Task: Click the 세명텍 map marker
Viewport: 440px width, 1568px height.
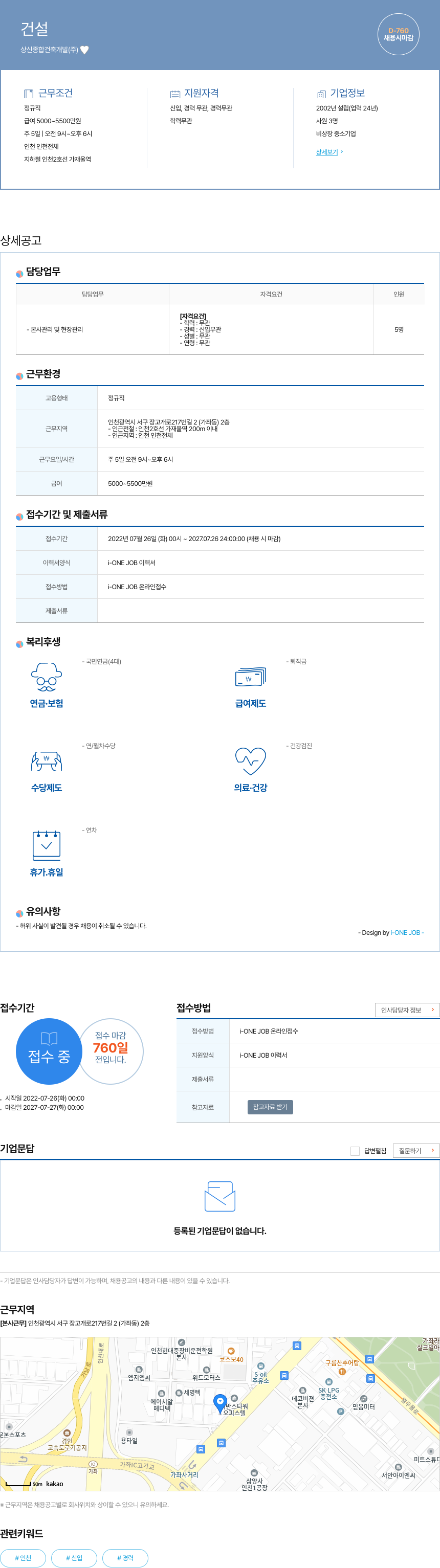Action: point(179,1392)
